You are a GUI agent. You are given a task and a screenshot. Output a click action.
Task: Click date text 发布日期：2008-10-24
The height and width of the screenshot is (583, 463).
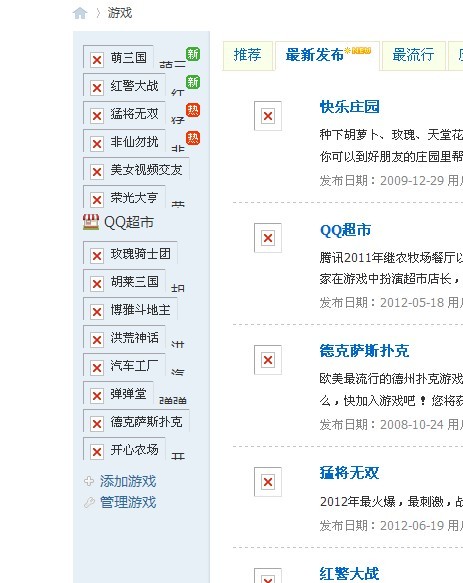[382, 425]
